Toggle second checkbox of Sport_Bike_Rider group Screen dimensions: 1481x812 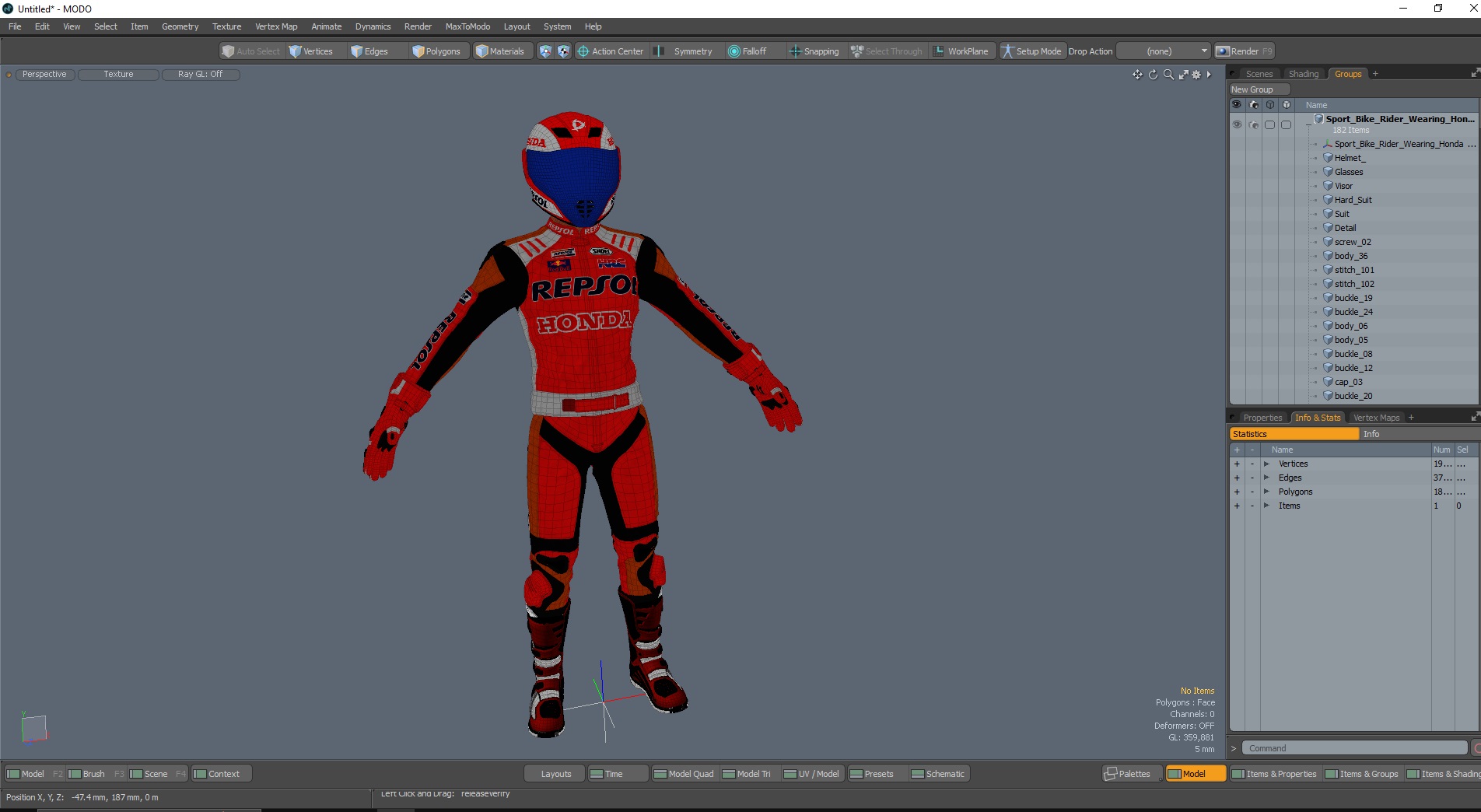[1287, 124]
